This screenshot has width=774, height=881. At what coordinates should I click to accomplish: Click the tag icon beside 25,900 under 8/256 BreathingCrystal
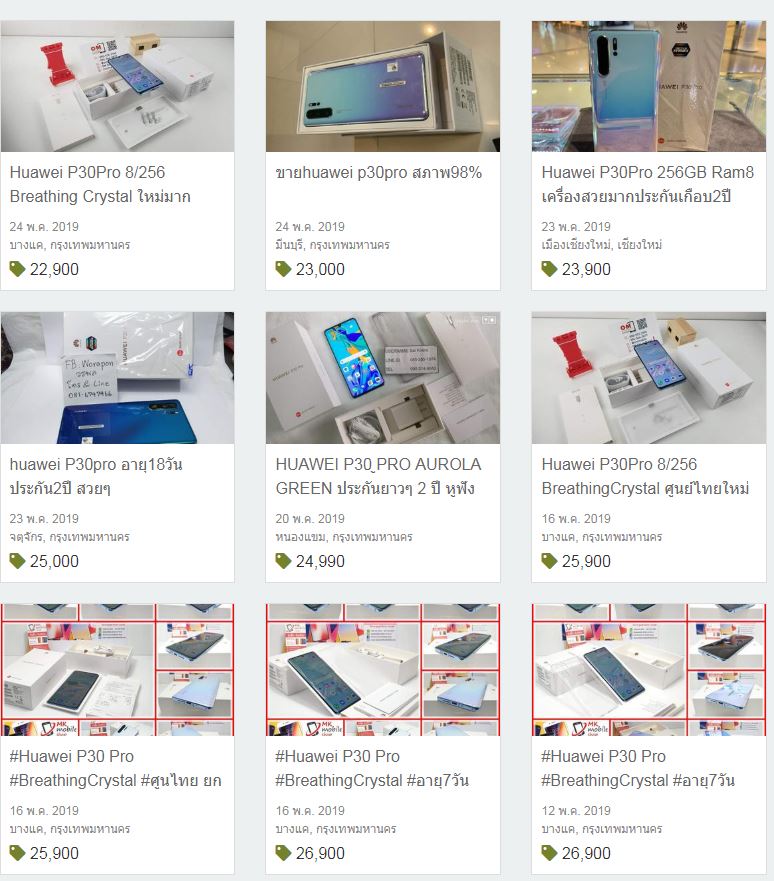tap(549, 561)
